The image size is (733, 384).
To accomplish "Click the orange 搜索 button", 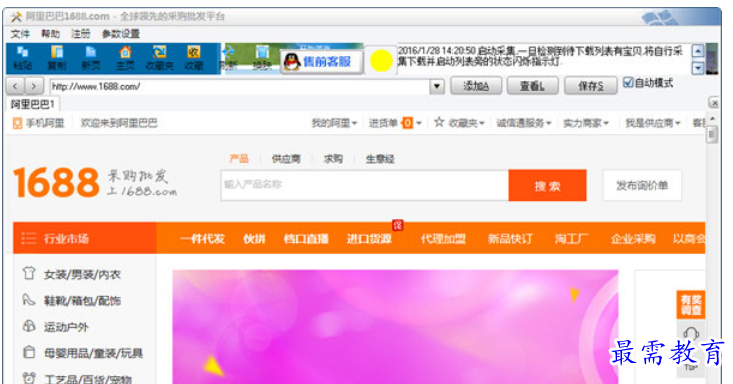I will pyautogui.click(x=547, y=186).
